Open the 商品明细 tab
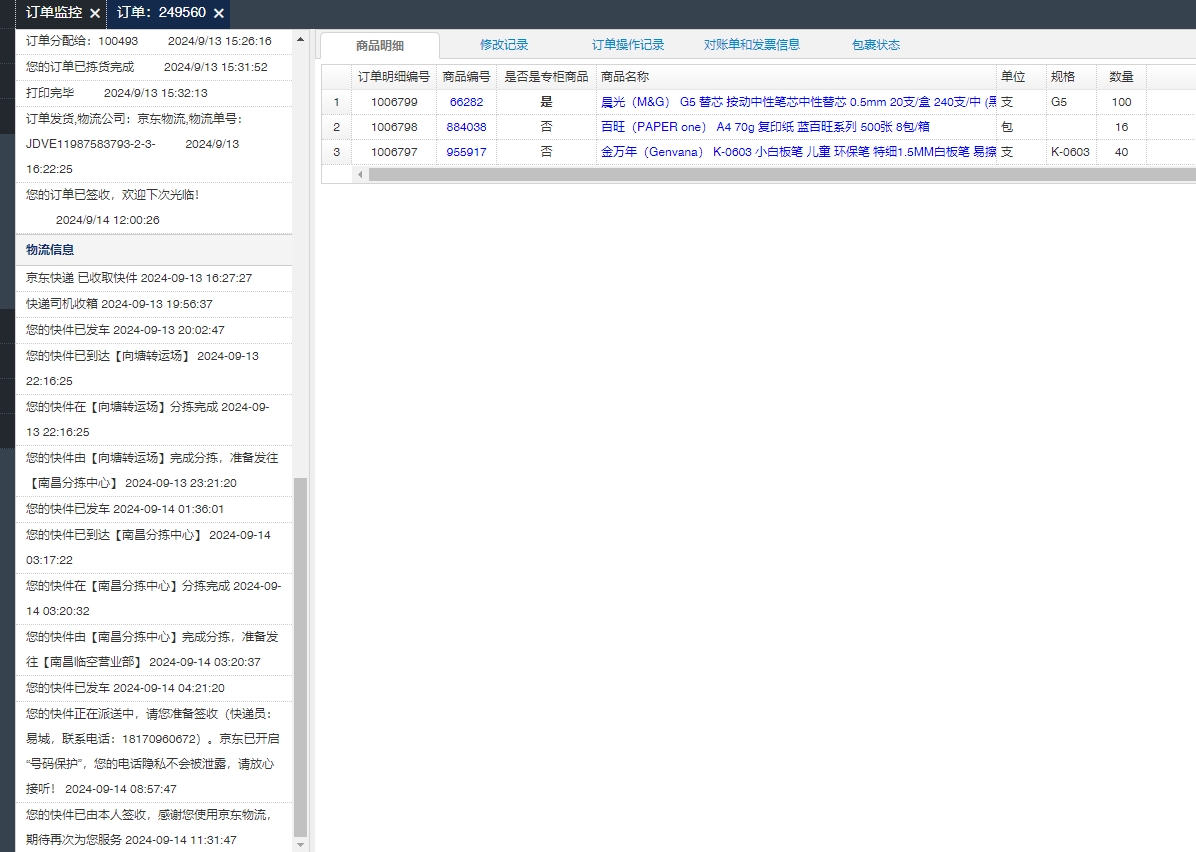Image resolution: width=1196 pixels, height=852 pixels. pos(380,46)
